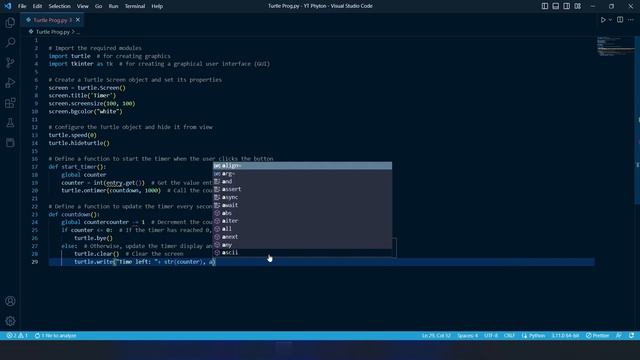Open the editor More Actions ellipsis
This screenshot has width=640, height=360.
point(631,20)
